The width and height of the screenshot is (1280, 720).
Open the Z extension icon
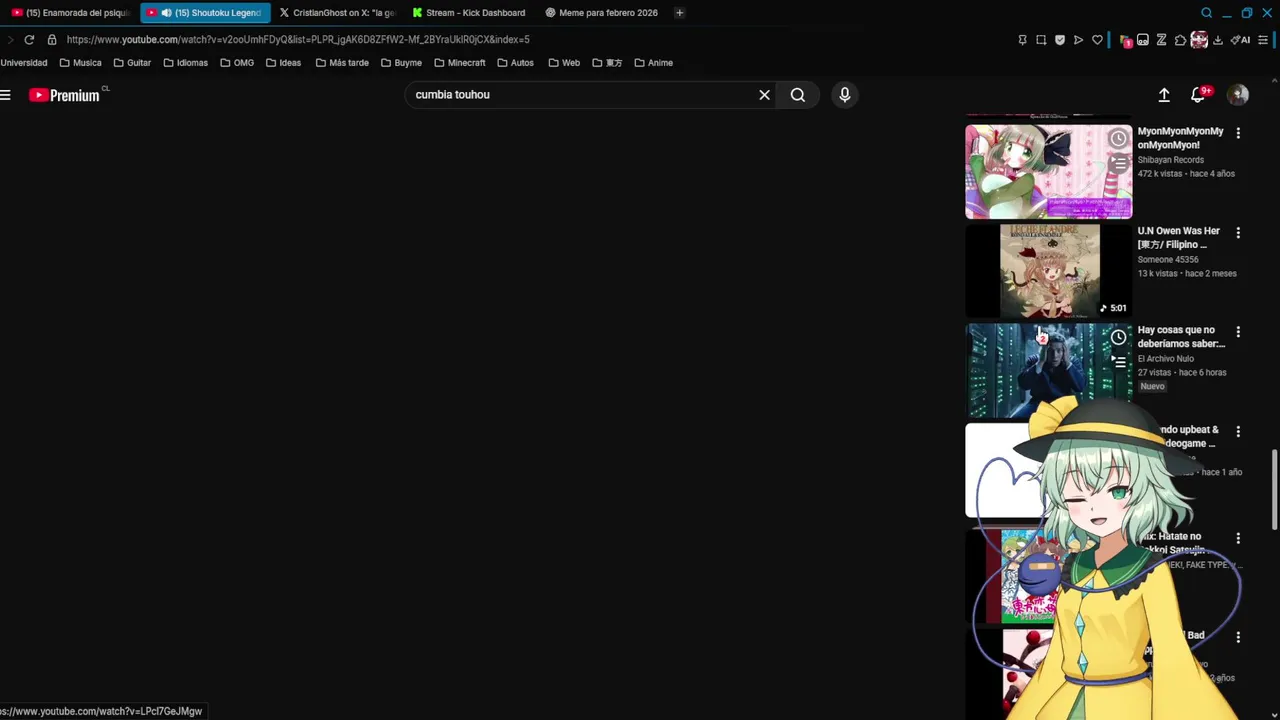pyautogui.click(x=1161, y=40)
